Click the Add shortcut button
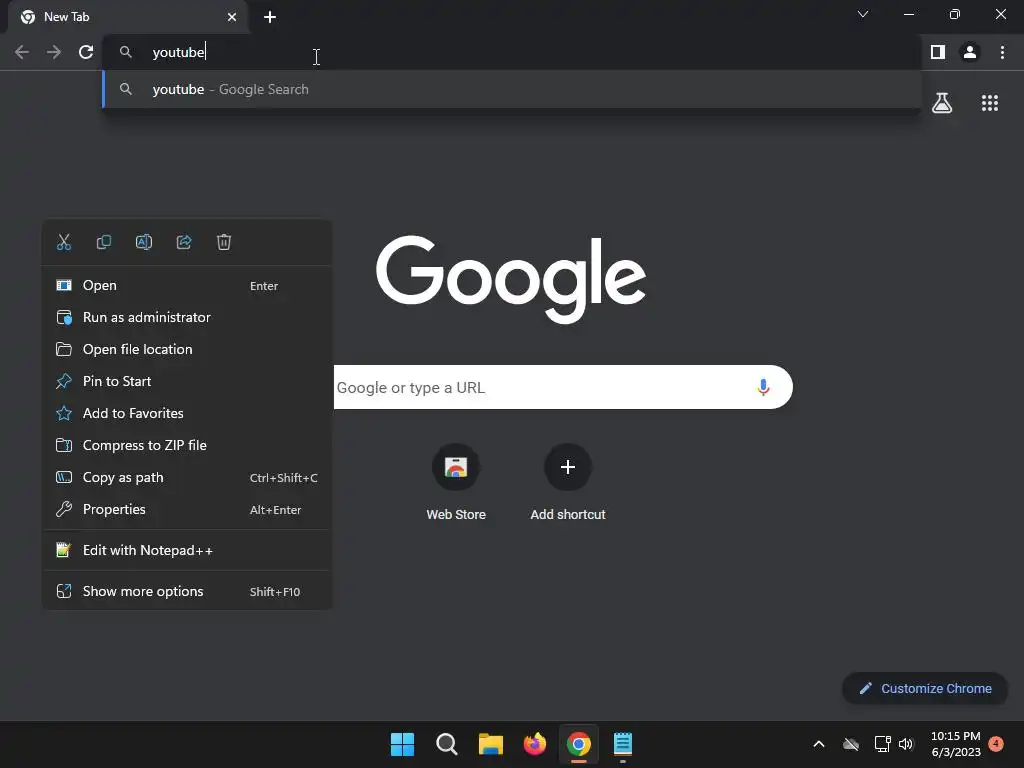Screen dimensions: 1024x768 tap(568, 483)
